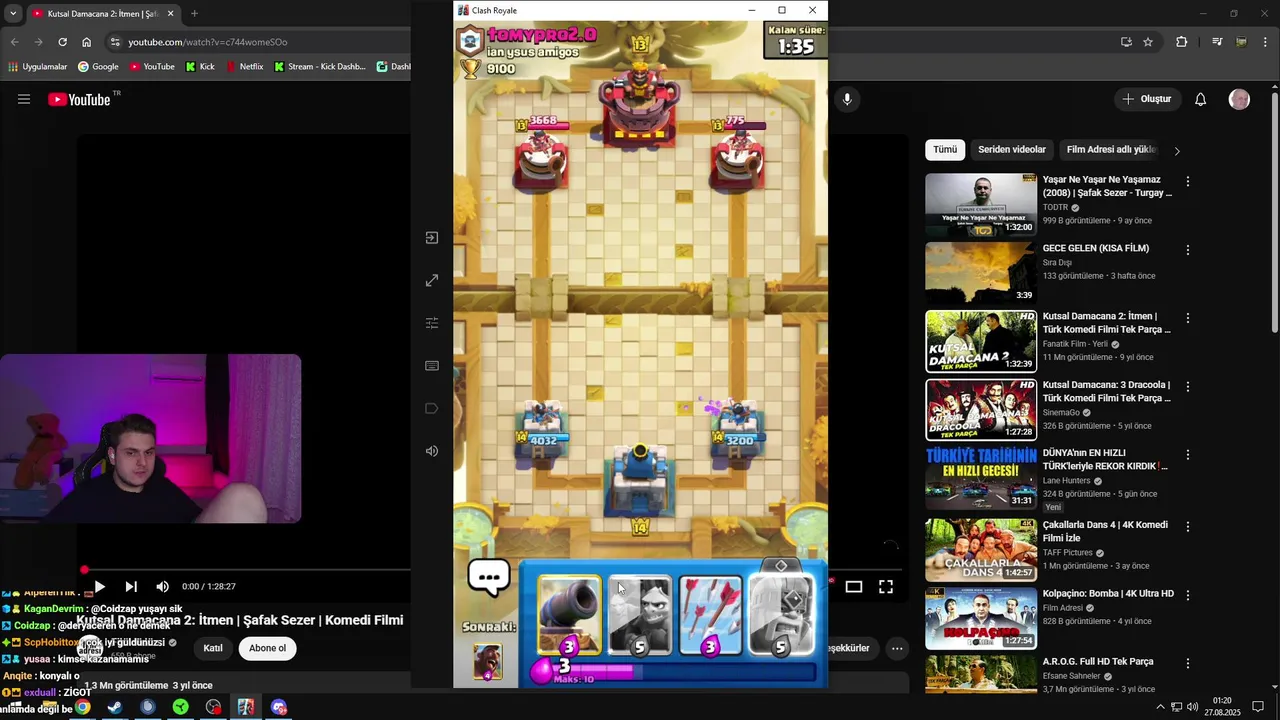1280x720 pixels.
Task: Open Stream - Kick Dashboard bookmark
Action: [x=319, y=67]
